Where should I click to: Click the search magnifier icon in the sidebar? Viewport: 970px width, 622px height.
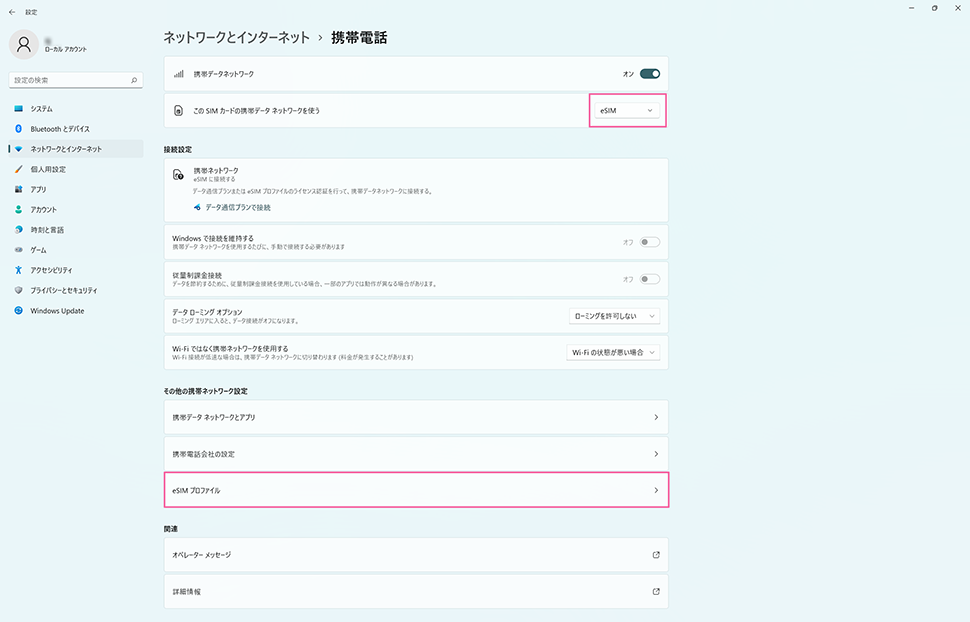pyautogui.click(x=135, y=80)
